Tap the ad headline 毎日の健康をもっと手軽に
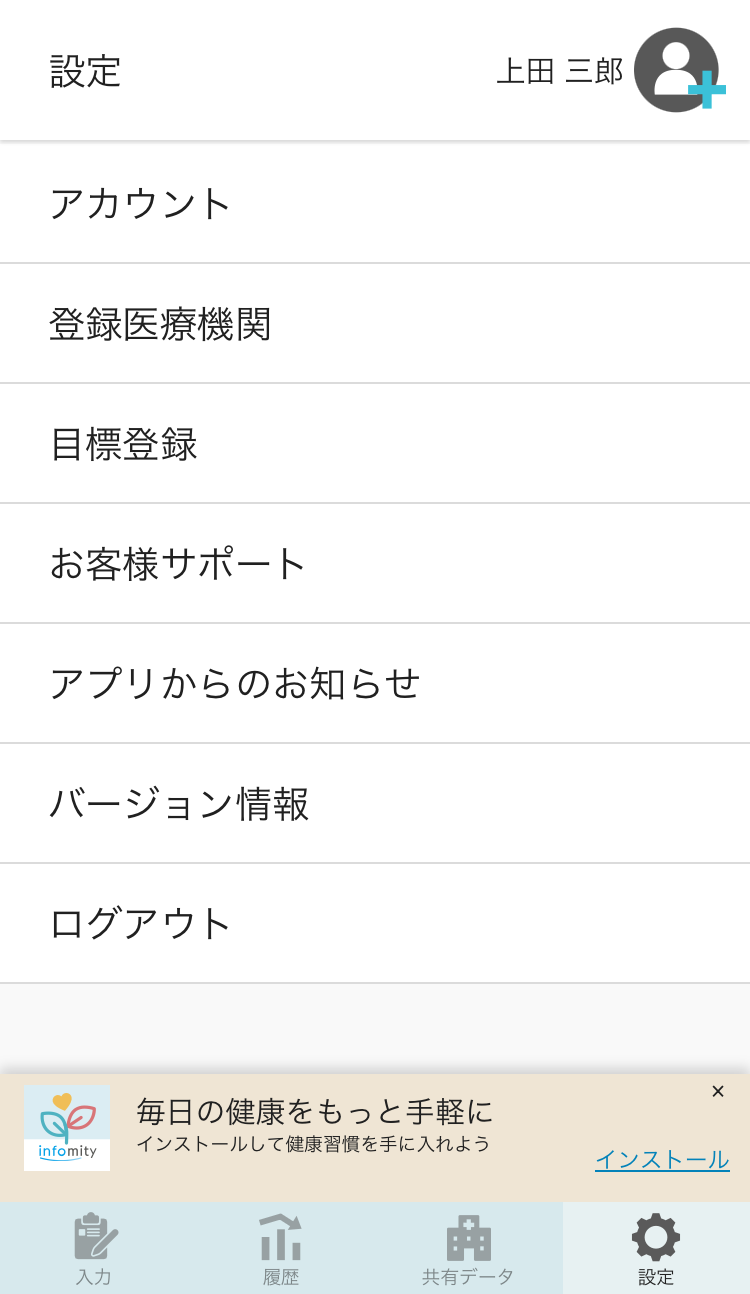The width and height of the screenshot is (750, 1294). click(315, 1111)
